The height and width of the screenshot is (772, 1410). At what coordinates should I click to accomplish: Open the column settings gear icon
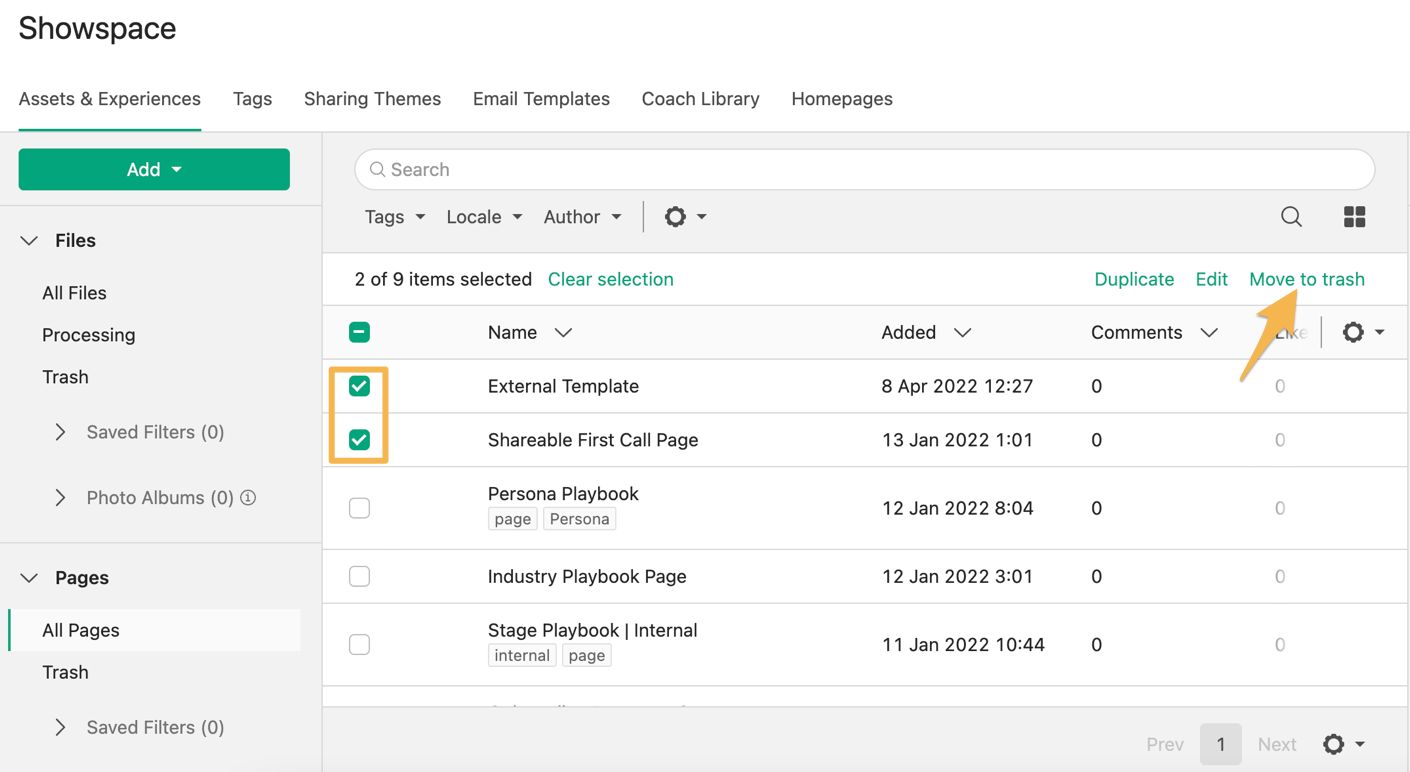pos(1363,332)
